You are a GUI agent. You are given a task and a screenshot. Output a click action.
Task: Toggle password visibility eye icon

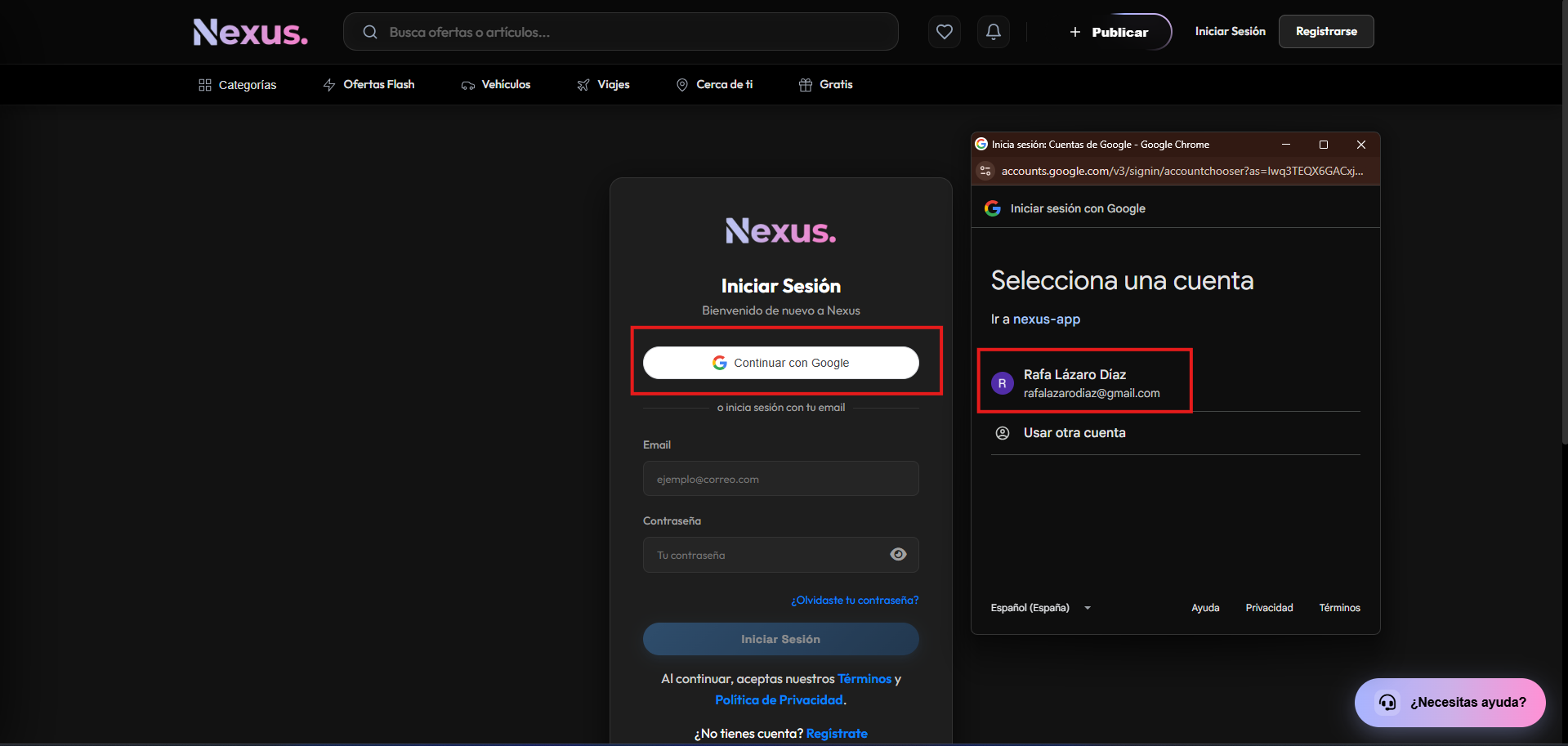pyautogui.click(x=898, y=555)
